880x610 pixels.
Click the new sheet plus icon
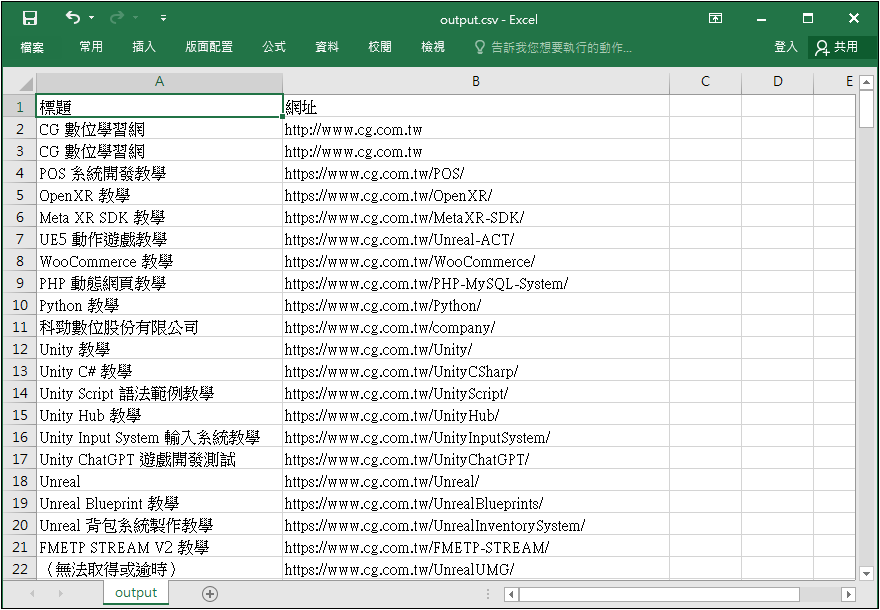(210, 593)
